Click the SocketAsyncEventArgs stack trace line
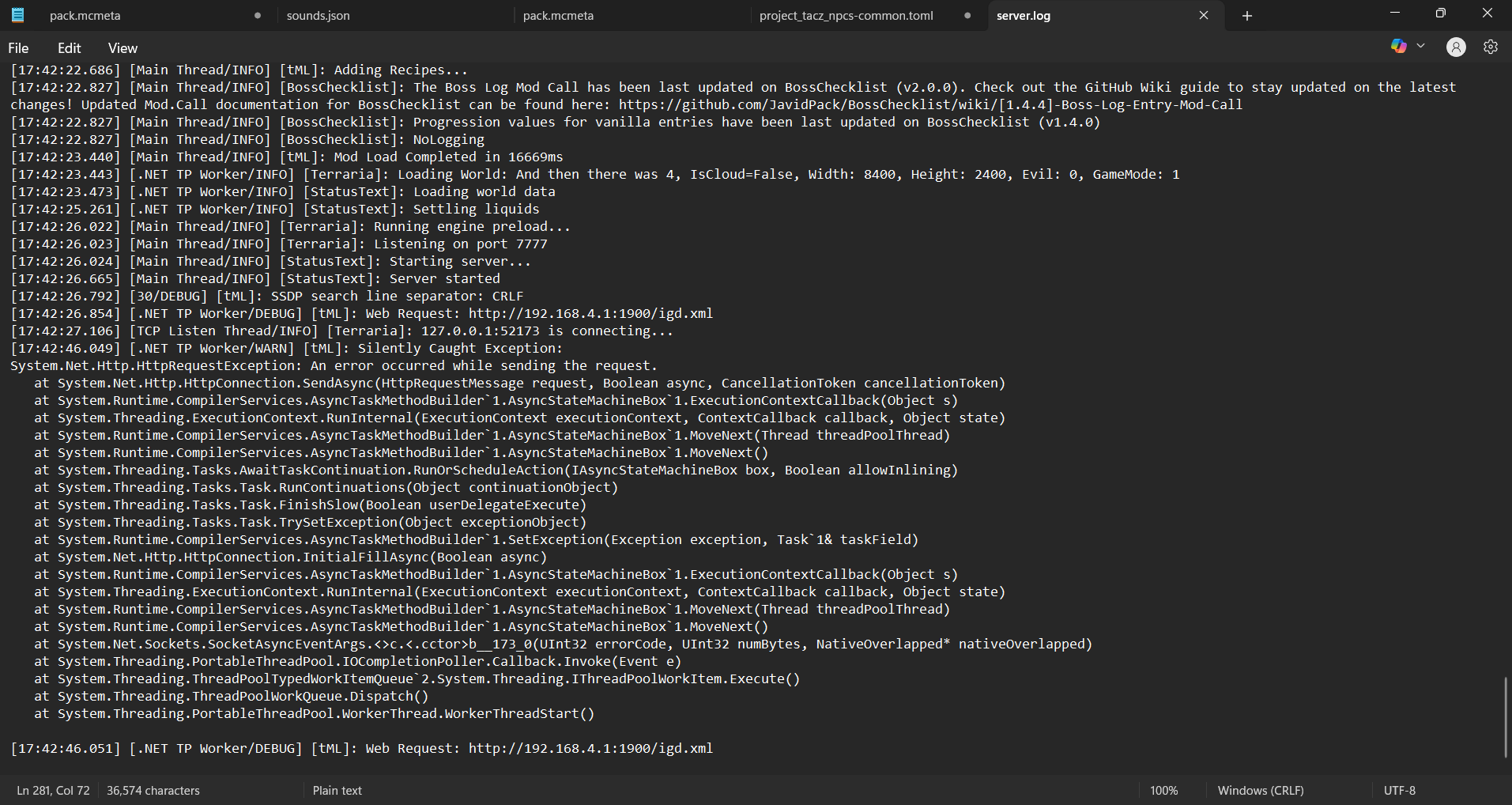Viewport: 1512px width, 805px height. tap(563, 644)
